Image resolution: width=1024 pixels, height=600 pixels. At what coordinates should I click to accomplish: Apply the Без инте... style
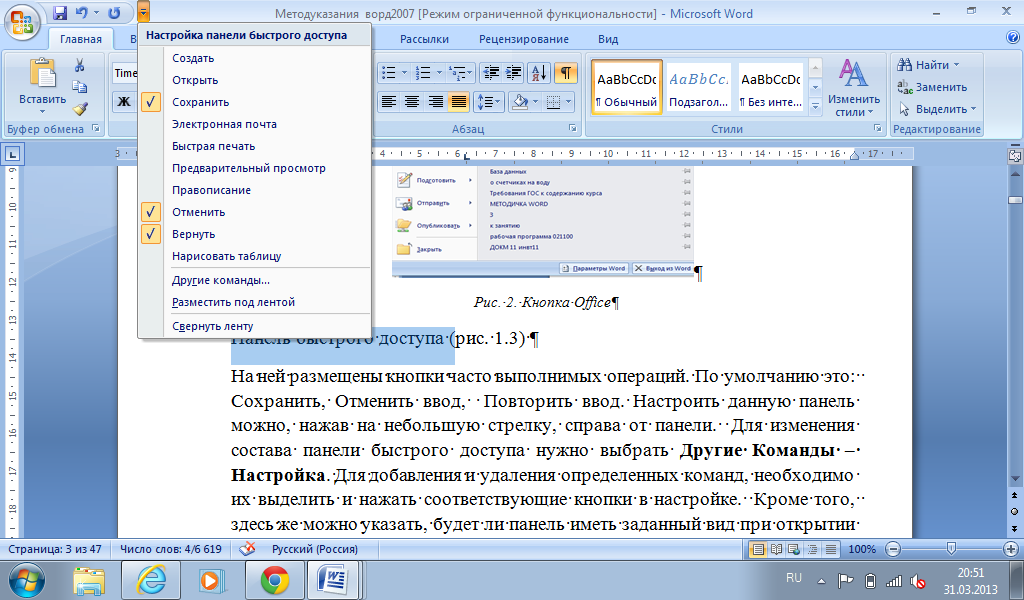[x=771, y=87]
